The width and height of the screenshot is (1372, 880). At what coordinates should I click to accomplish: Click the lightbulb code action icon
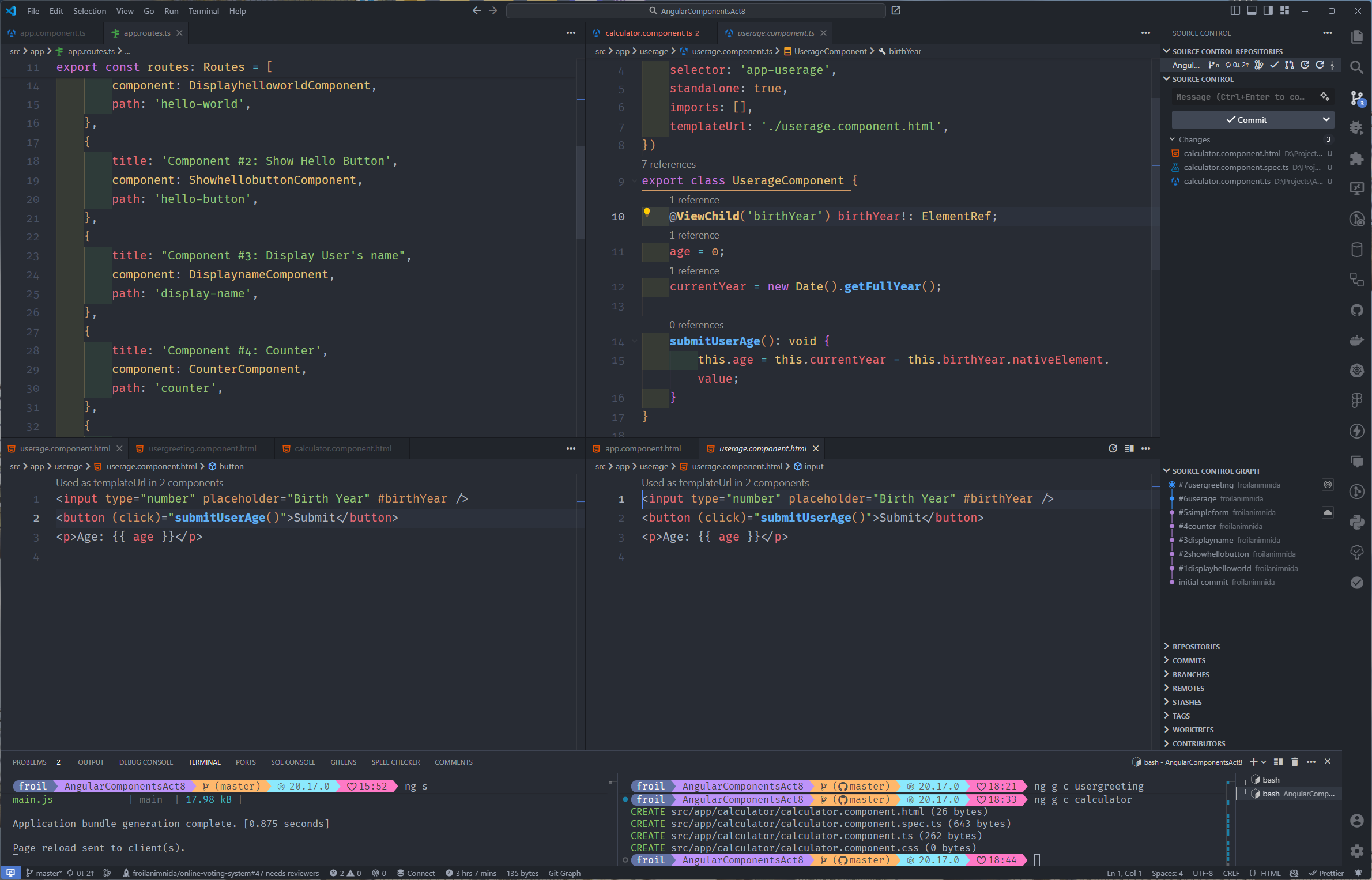click(x=647, y=213)
